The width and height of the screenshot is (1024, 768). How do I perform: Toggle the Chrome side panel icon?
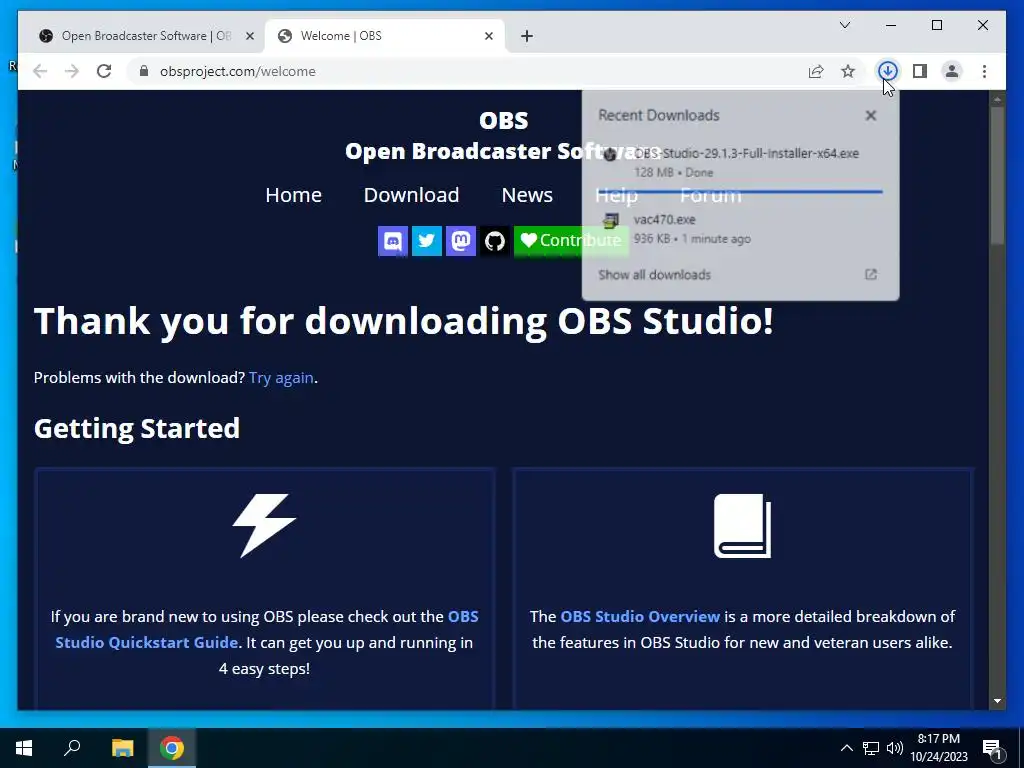[920, 71]
